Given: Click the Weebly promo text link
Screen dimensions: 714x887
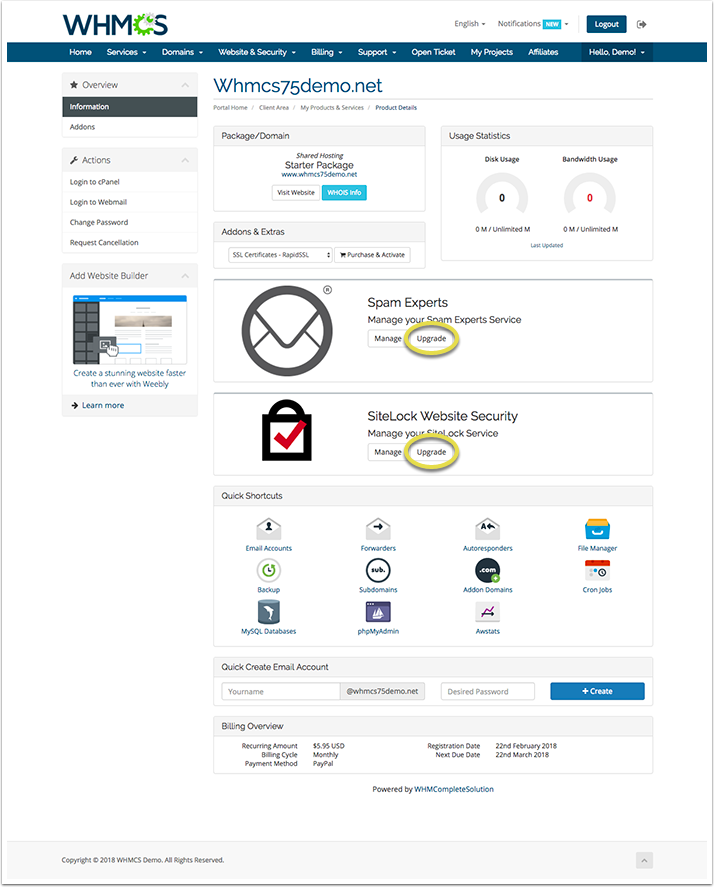Looking at the screenshot, I should 130,379.
